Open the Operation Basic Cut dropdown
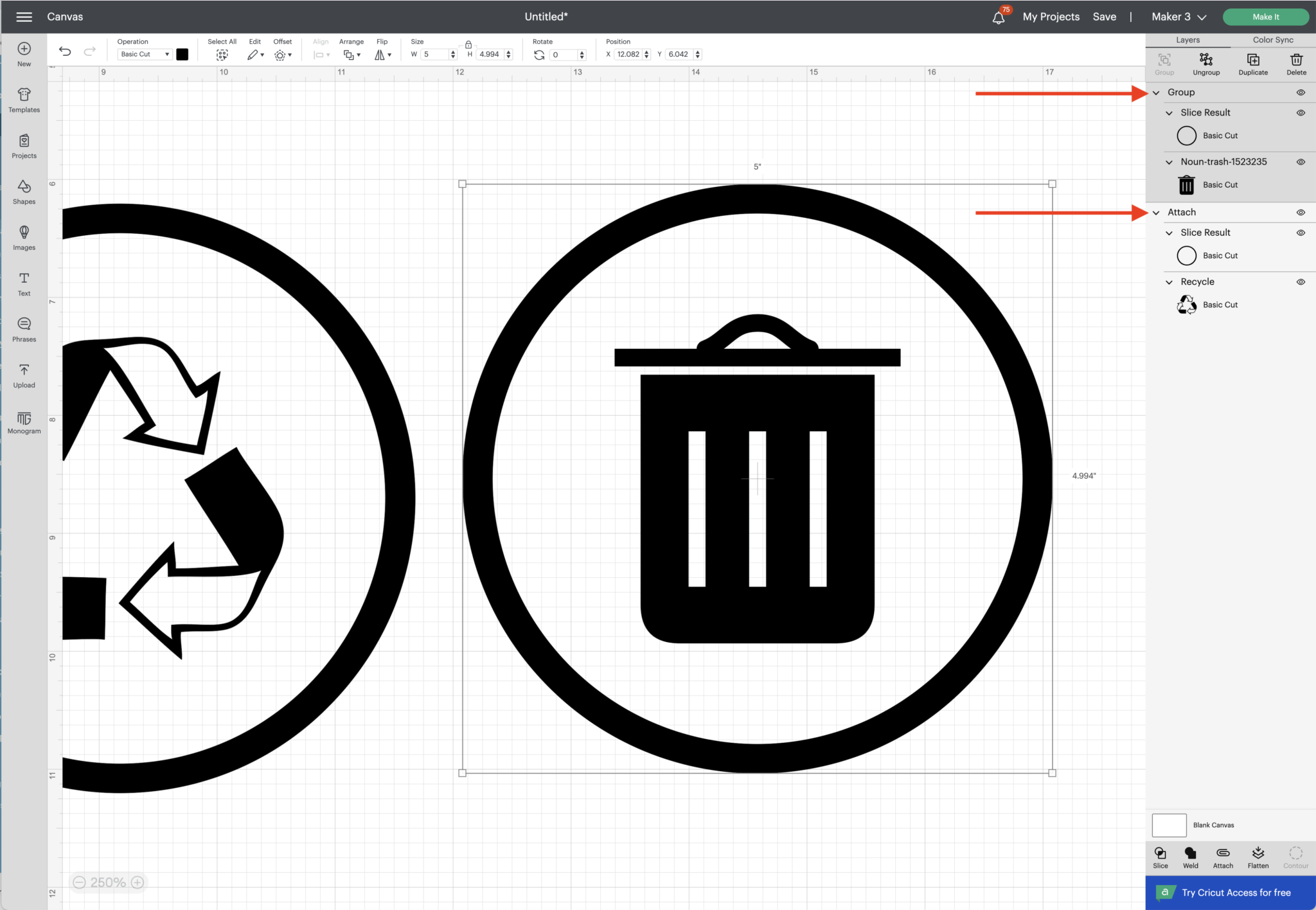1316x910 pixels. 145,55
